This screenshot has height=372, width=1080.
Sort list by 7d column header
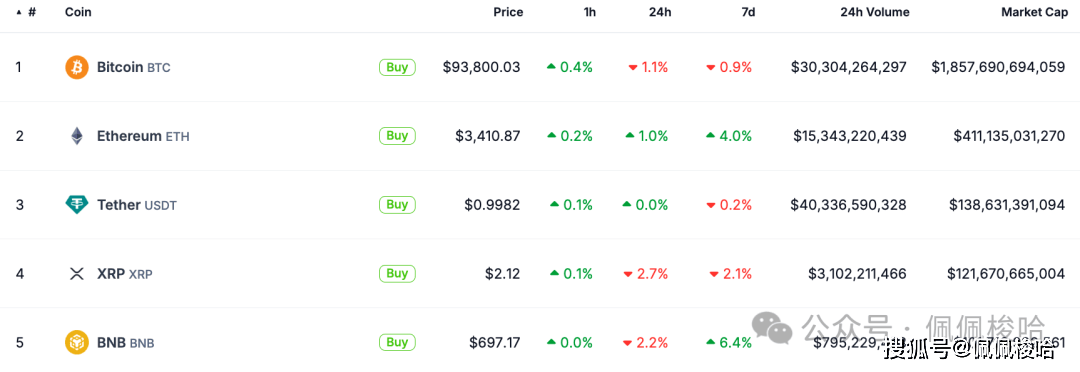746,12
